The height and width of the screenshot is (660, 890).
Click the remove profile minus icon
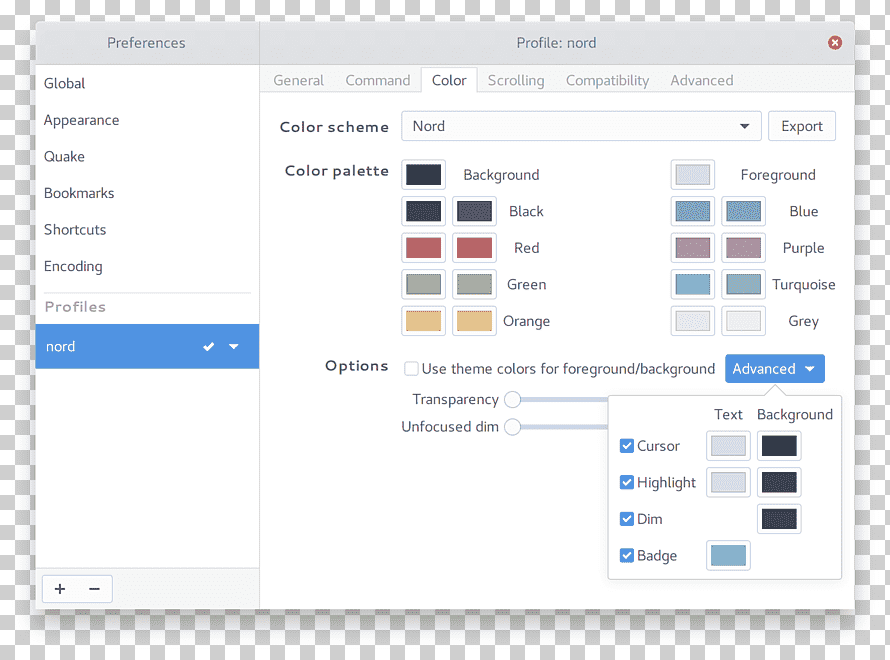[x=94, y=589]
